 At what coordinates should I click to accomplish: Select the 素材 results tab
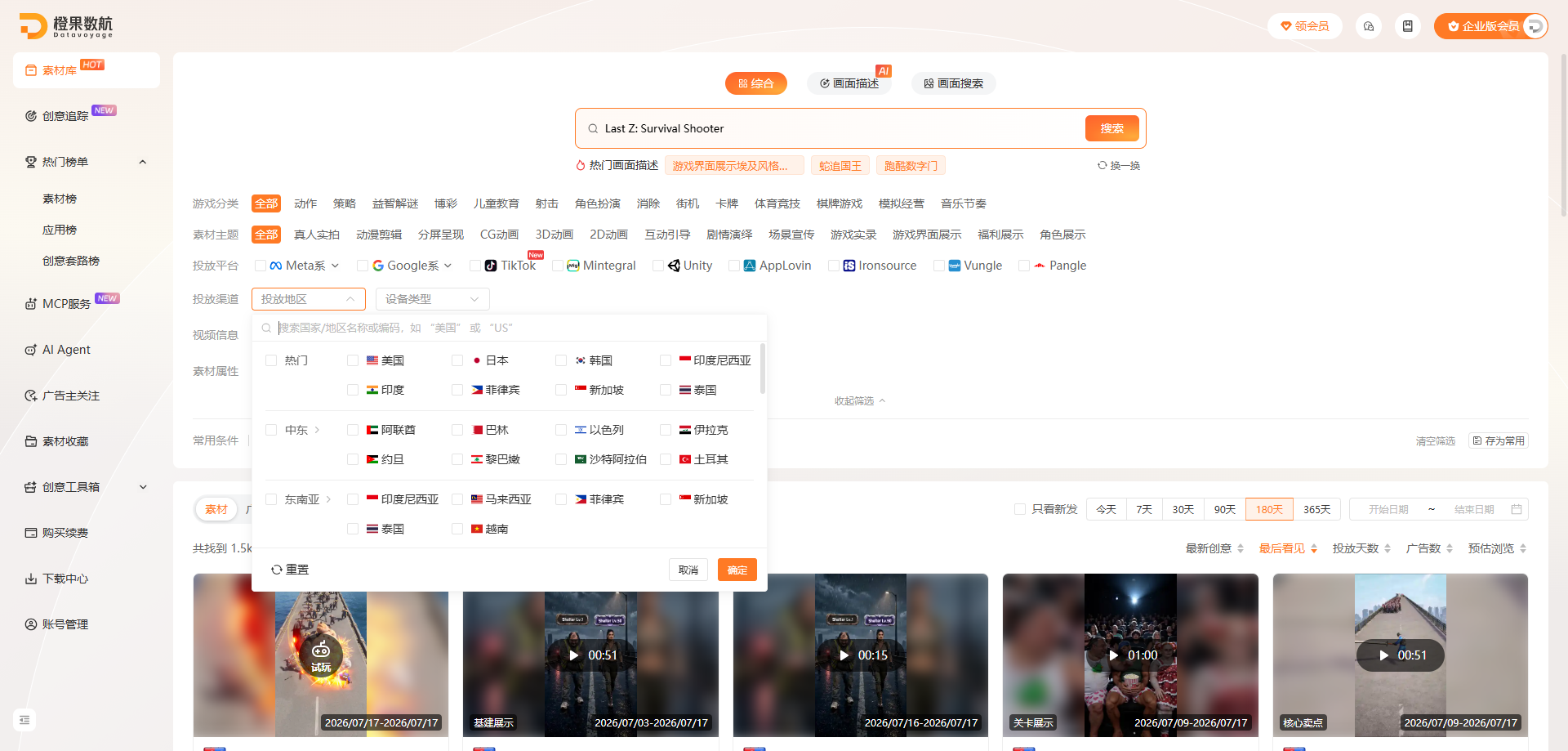[x=216, y=509]
